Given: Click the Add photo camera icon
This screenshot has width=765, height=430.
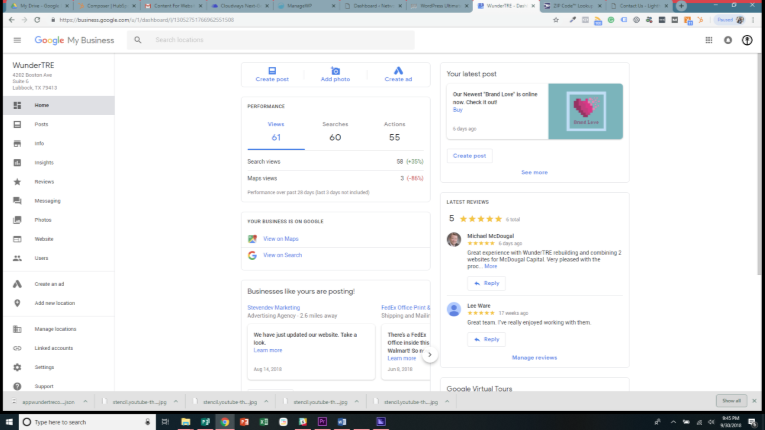Looking at the screenshot, I should (335, 71).
